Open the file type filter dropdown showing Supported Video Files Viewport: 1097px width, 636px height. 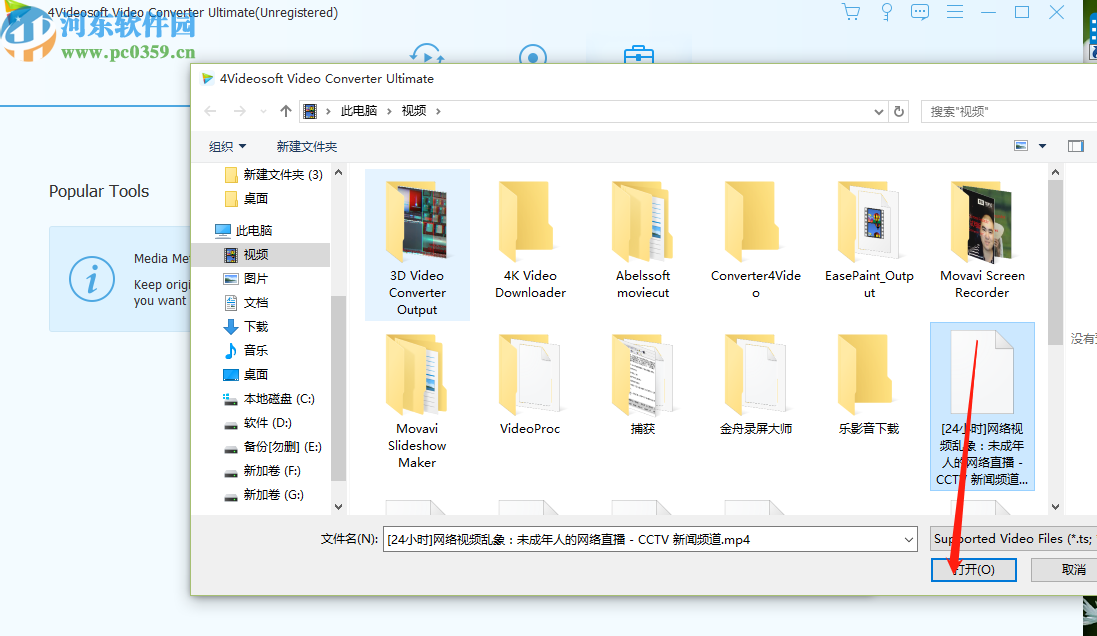coord(1010,538)
